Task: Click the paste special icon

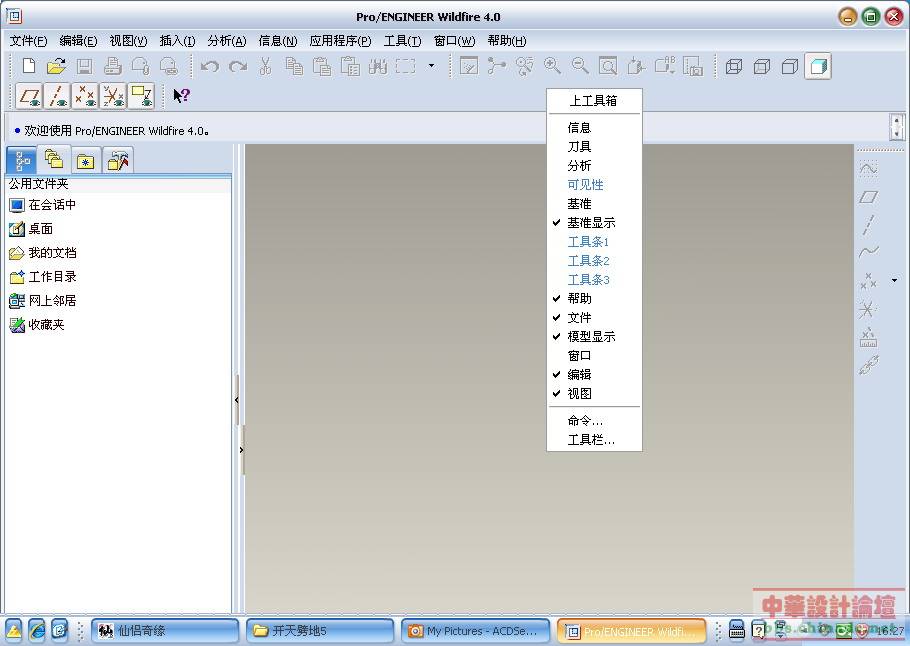Action: coord(350,66)
